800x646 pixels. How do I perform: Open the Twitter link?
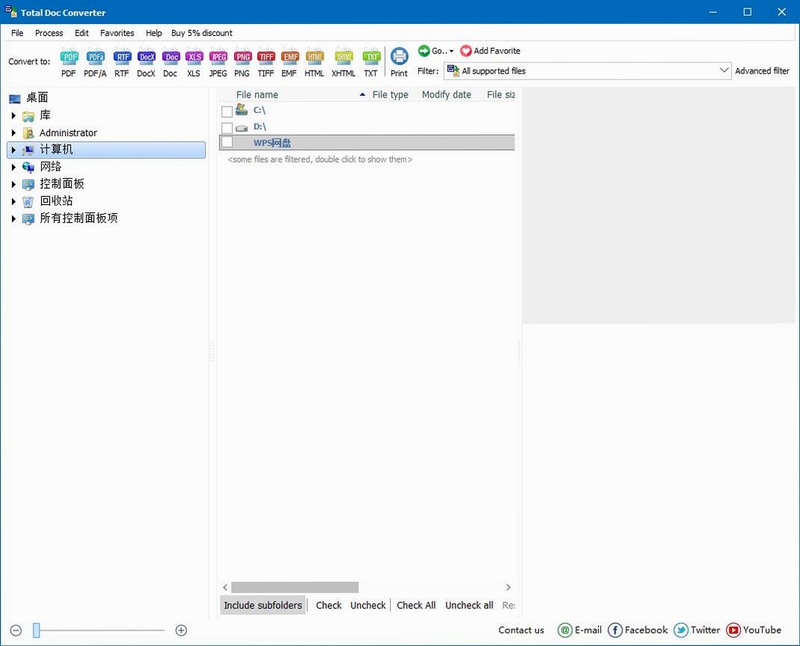pyautogui.click(x=697, y=630)
